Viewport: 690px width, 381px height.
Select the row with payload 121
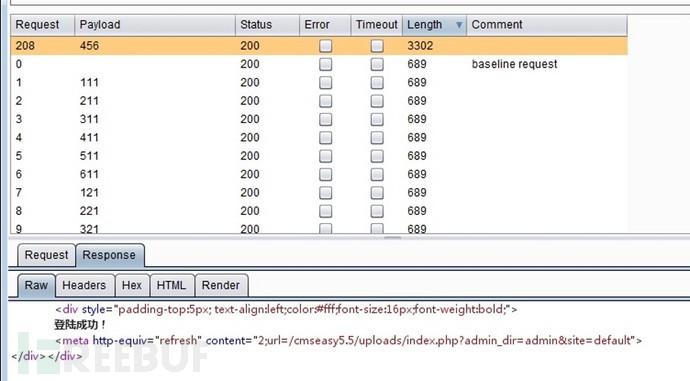click(x=319, y=193)
